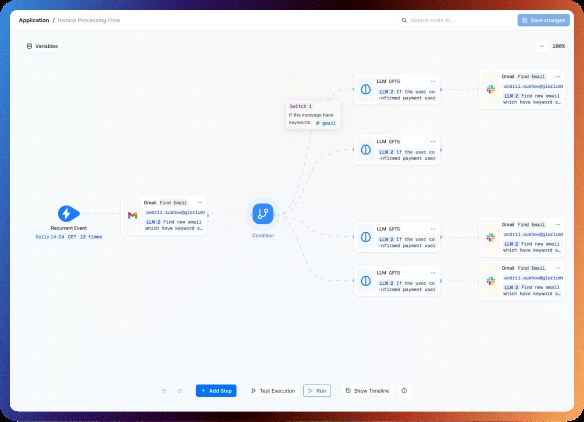Open the info icon beside Show Timeline

point(404,391)
